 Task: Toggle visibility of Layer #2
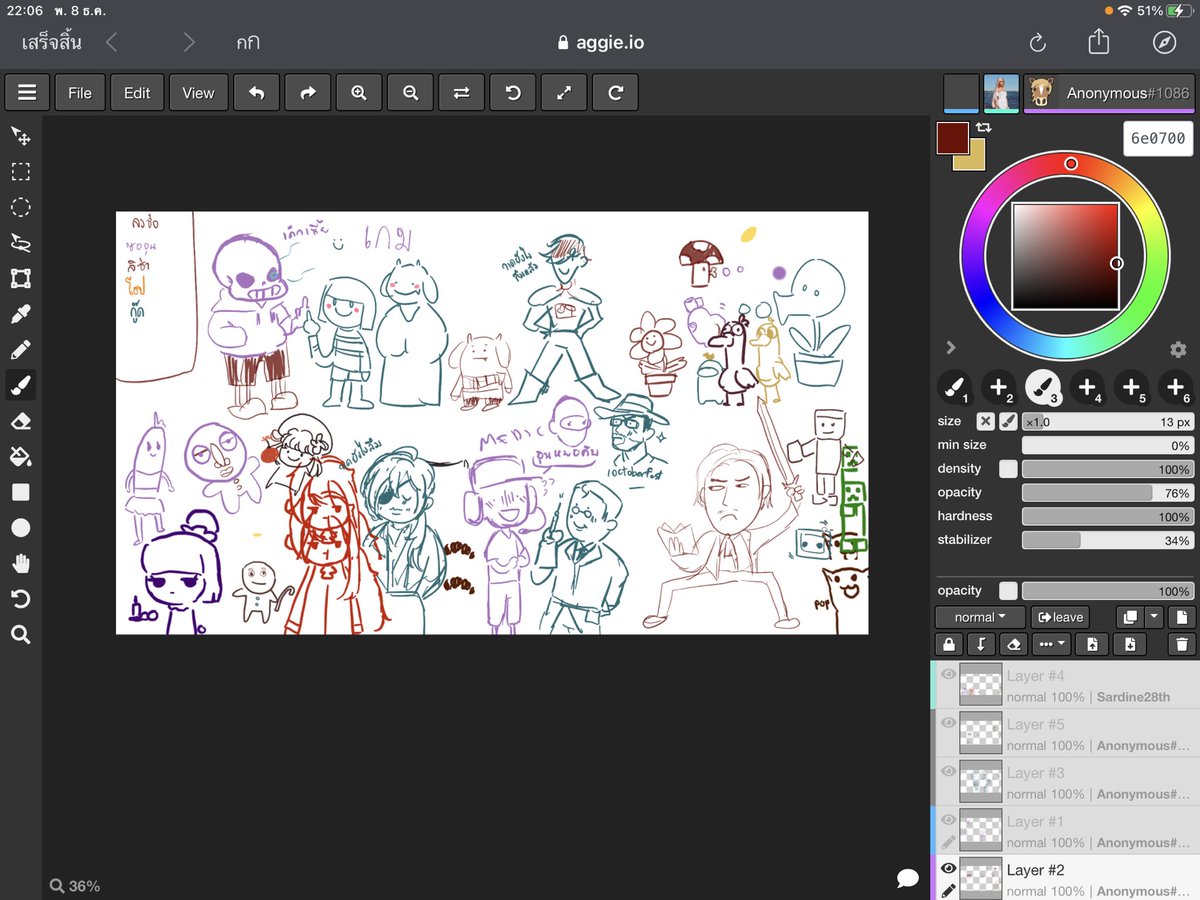948,868
